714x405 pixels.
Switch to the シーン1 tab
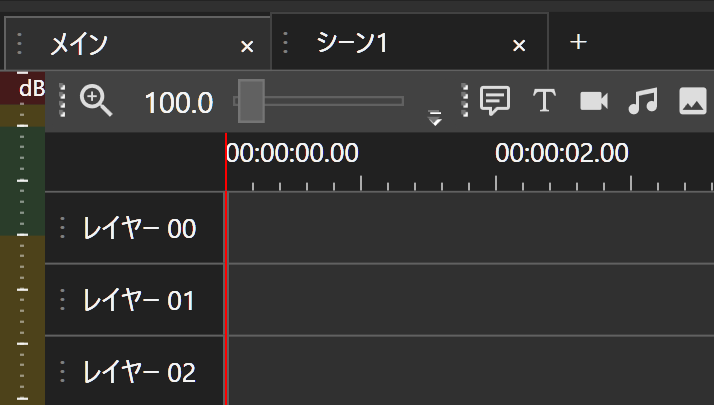(x=352, y=43)
